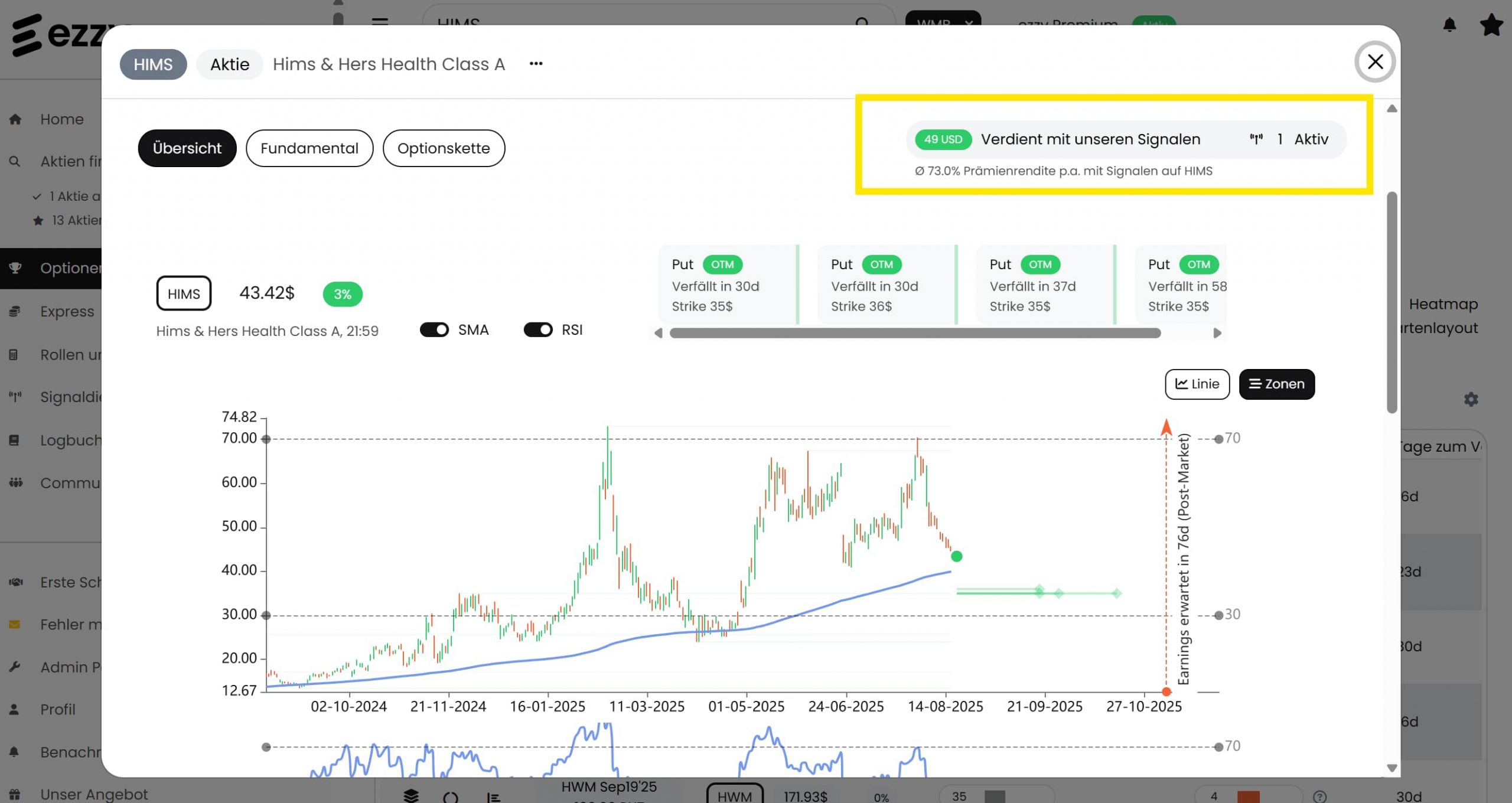Click the Rollen calculator icon in sidebar
The image size is (1512, 803).
(x=14, y=355)
